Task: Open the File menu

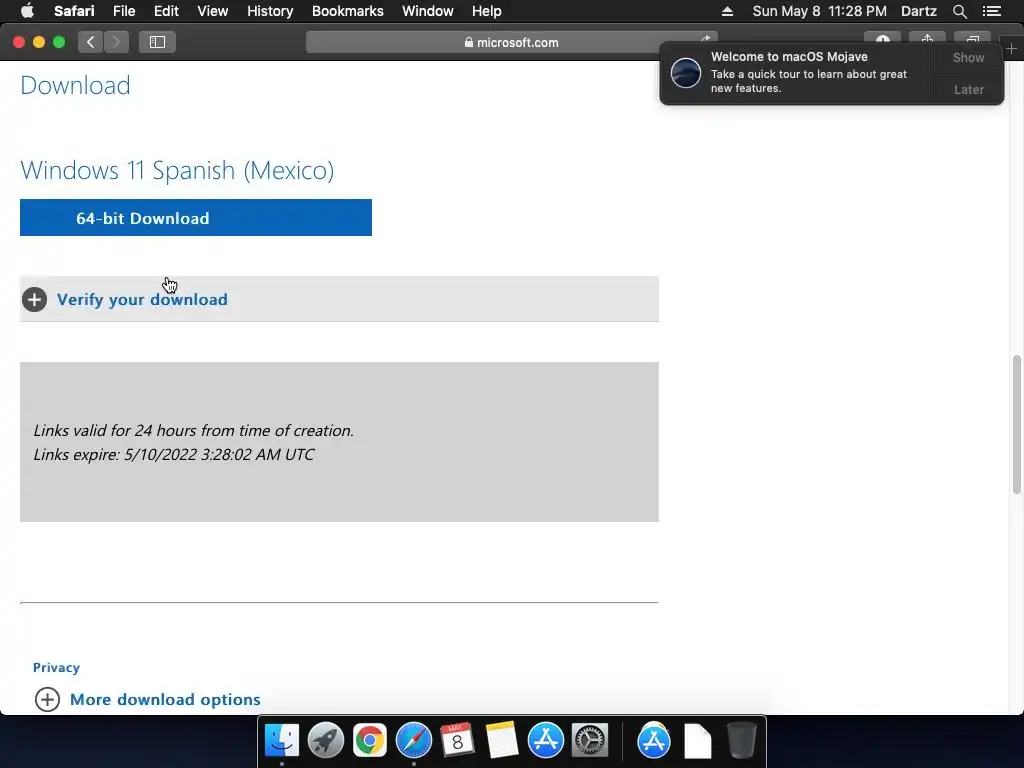Action: pyautogui.click(x=123, y=11)
